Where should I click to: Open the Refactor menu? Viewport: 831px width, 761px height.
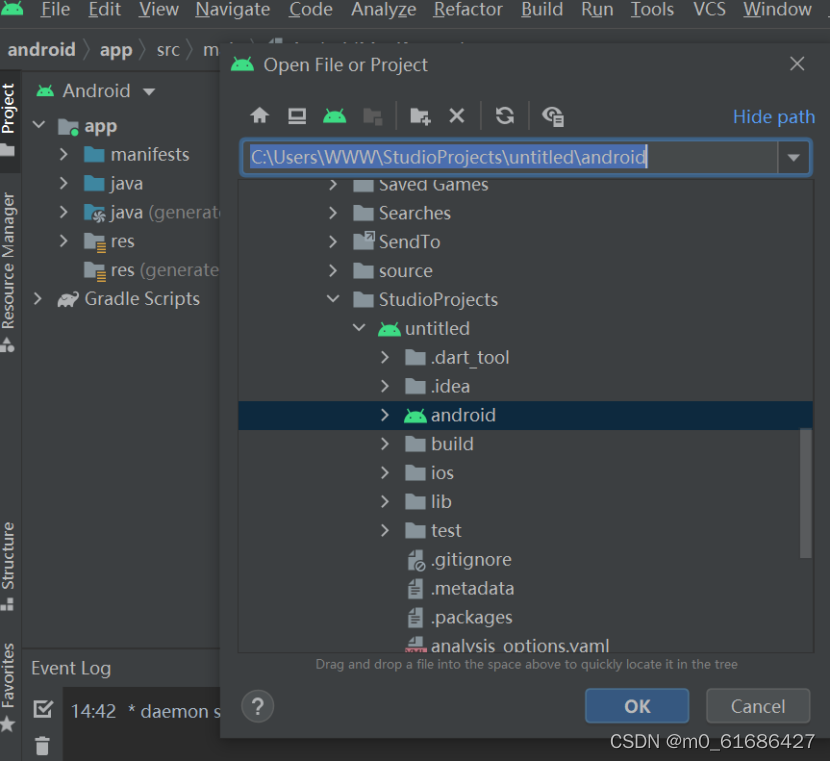(x=468, y=10)
